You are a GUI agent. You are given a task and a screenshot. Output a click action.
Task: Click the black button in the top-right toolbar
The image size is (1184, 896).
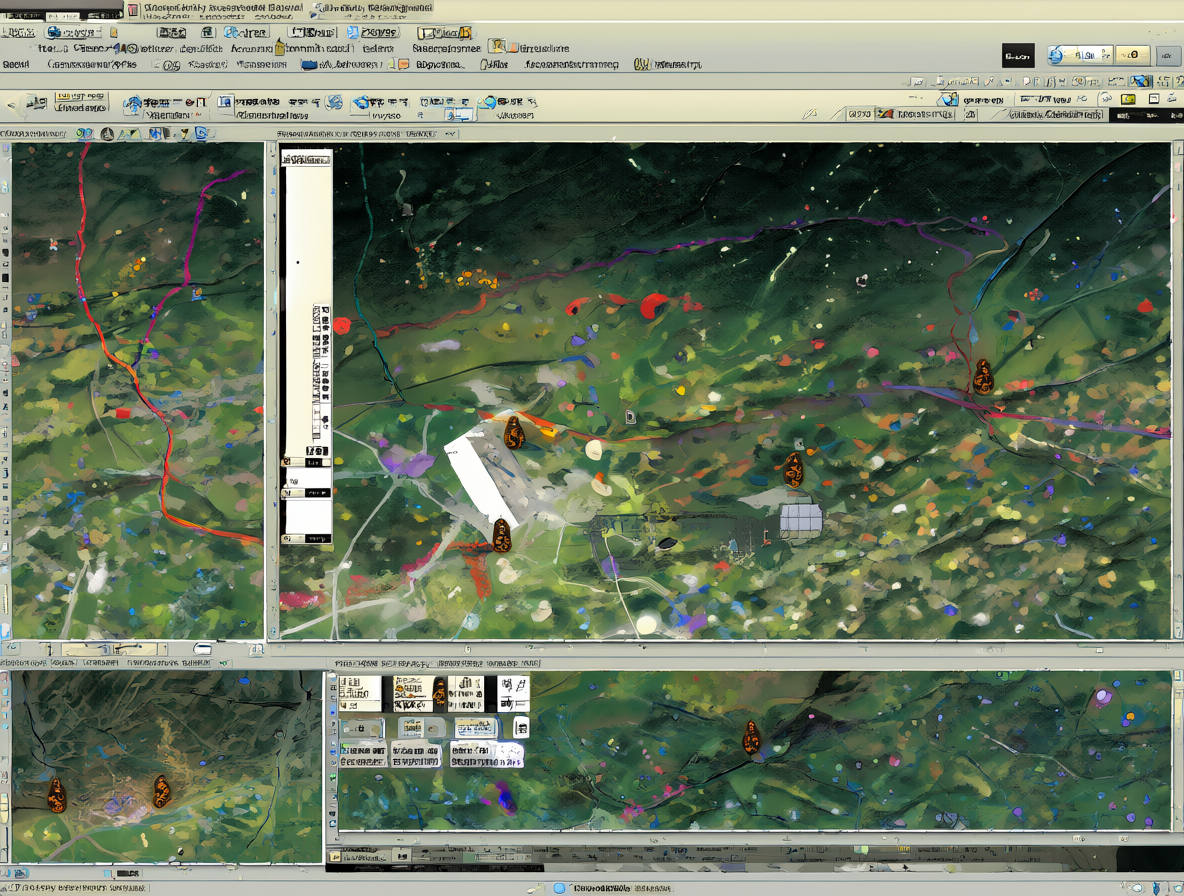tap(1018, 56)
